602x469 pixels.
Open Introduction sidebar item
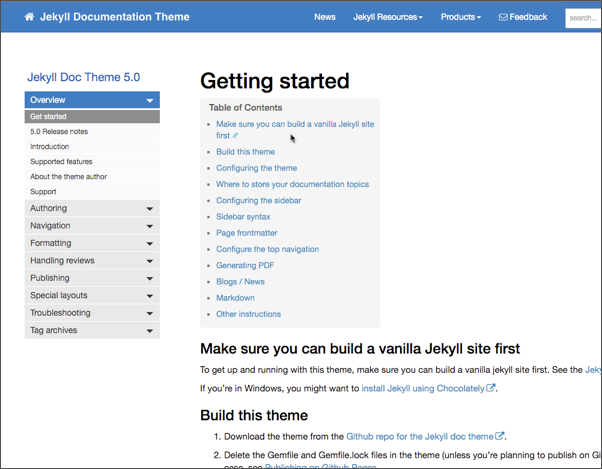[x=92, y=146]
